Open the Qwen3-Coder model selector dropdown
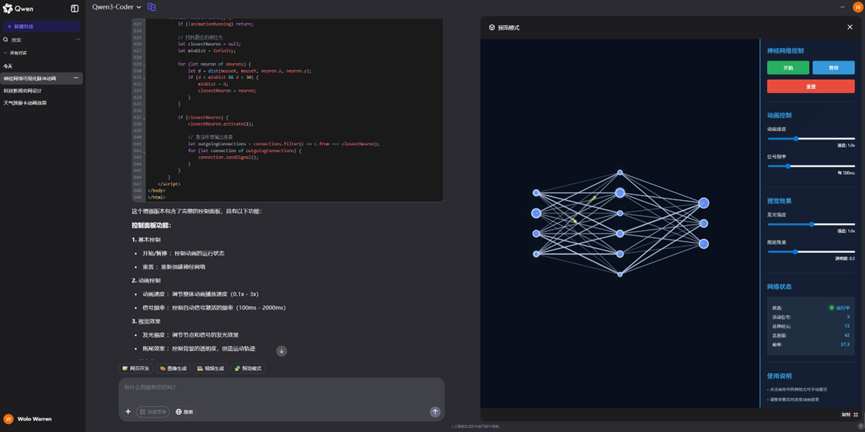The width and height of the screenshot is (865, 432). (116, 7)
